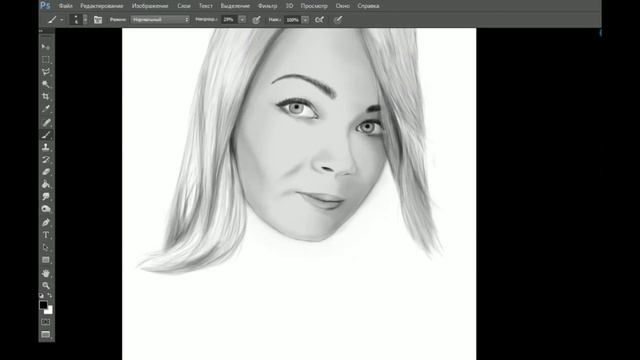This screenshot has height=360, width=640.
Task: Click the Photoshop Ps logo
Action: (45, 5)
